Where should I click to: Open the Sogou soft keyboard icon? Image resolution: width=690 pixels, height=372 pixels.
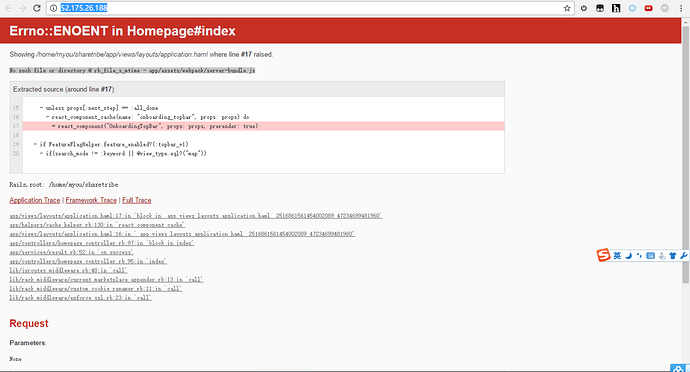pyautogui.click(x=650, y=256)
